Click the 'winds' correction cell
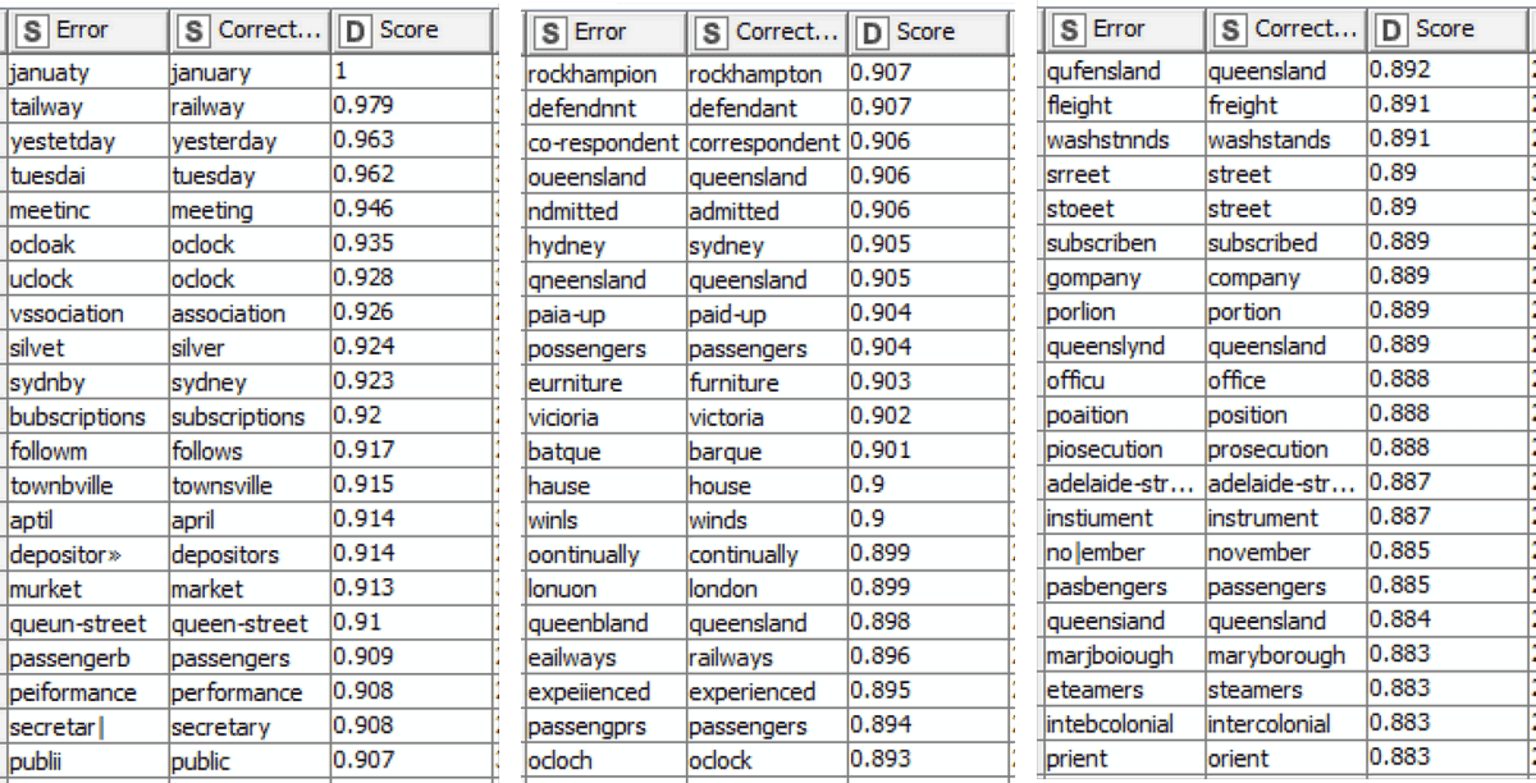The image size is (1536, 783). [767, 520]
